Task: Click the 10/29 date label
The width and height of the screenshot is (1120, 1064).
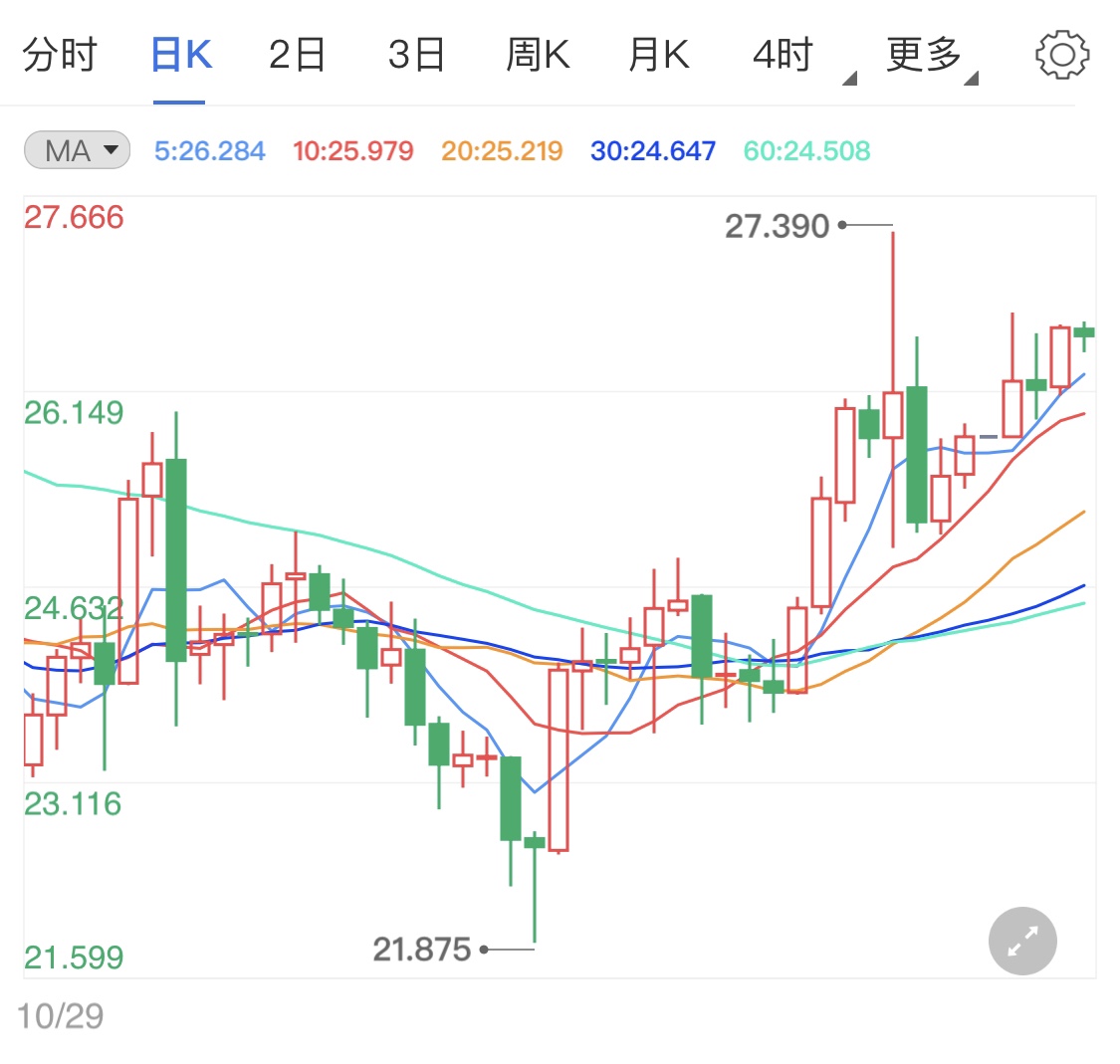Action: (60, 1012)
